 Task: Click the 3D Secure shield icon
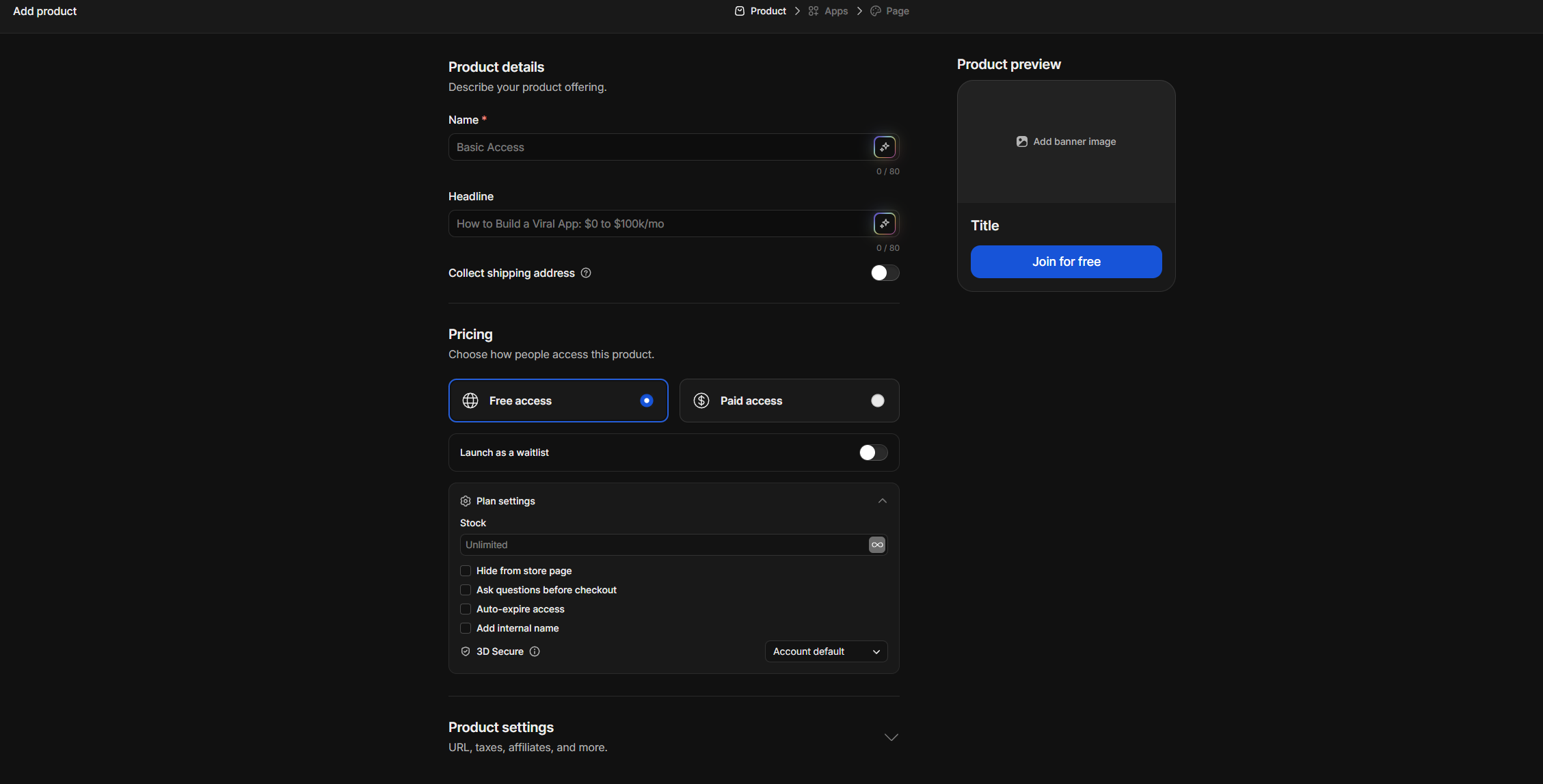[466, 651]
